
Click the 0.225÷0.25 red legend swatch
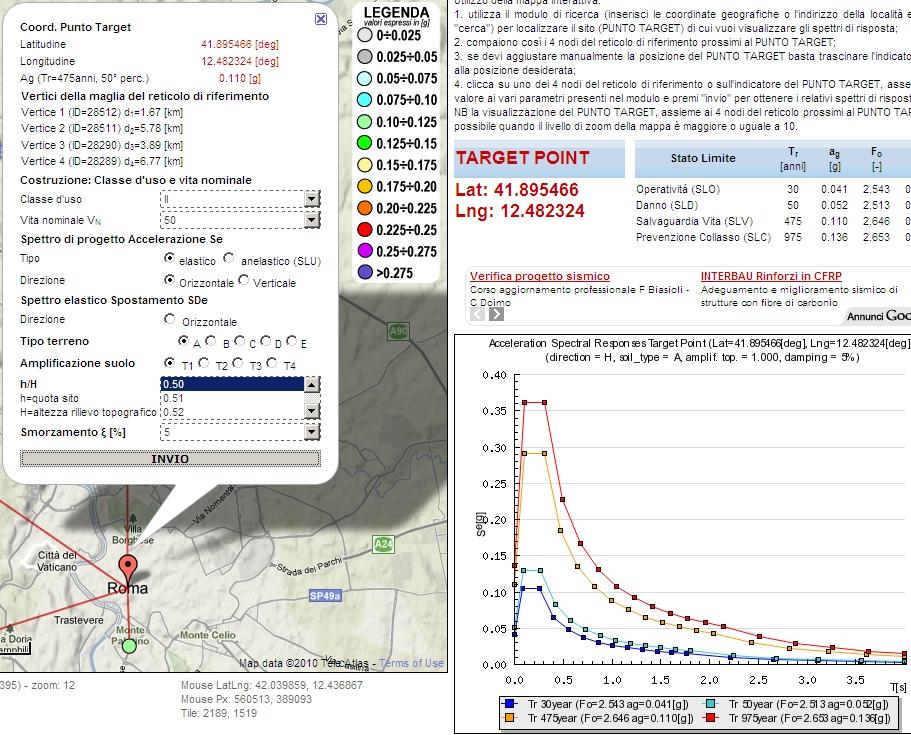point(365,230)
